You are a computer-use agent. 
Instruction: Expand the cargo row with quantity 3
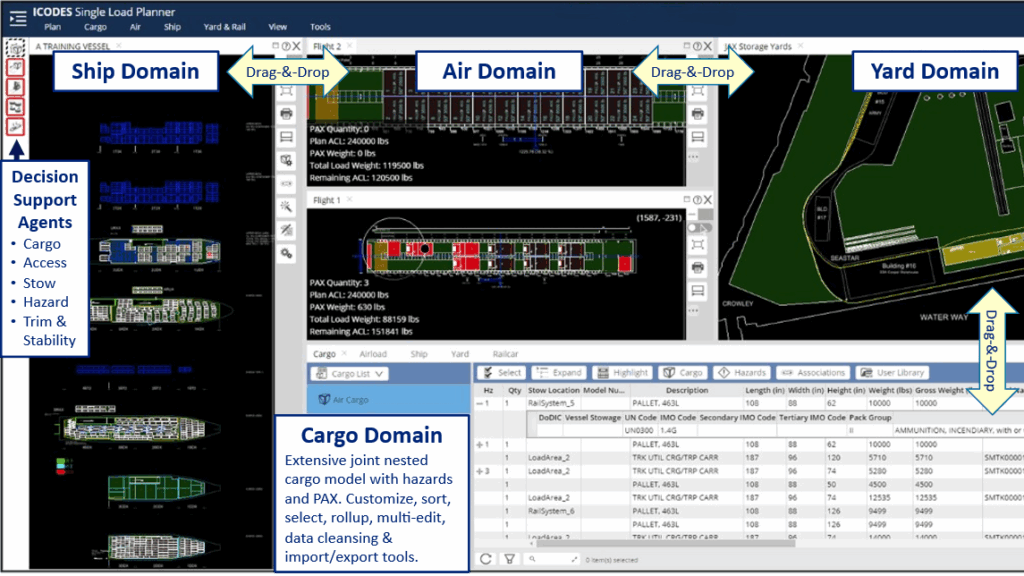pyautogui.click(x=484, y=470)
